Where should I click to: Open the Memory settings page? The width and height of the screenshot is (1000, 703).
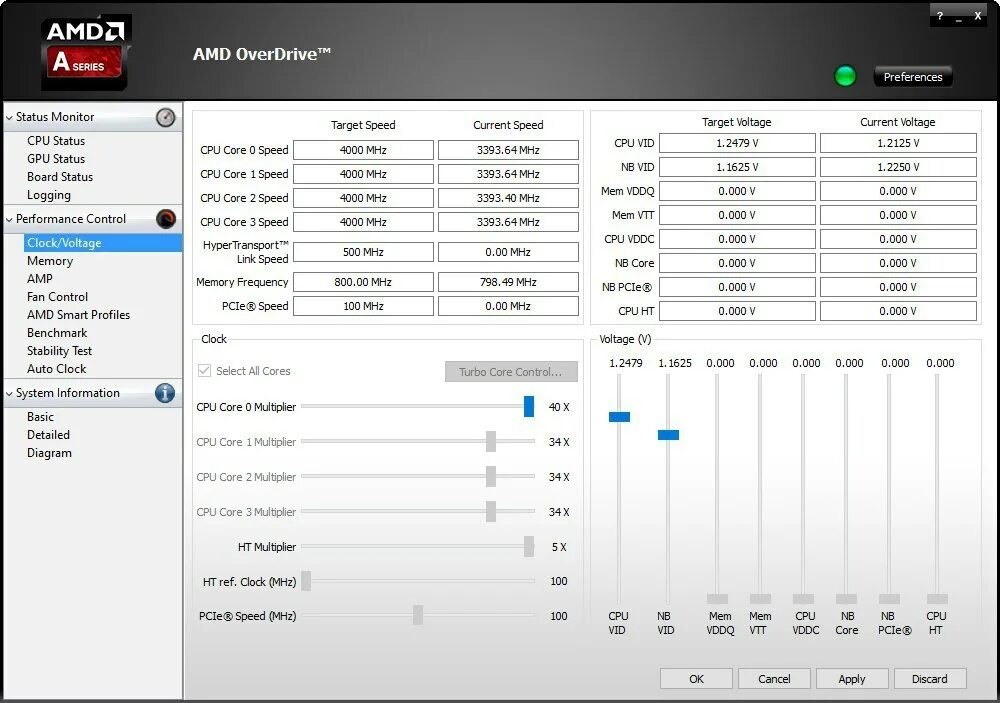50,261
